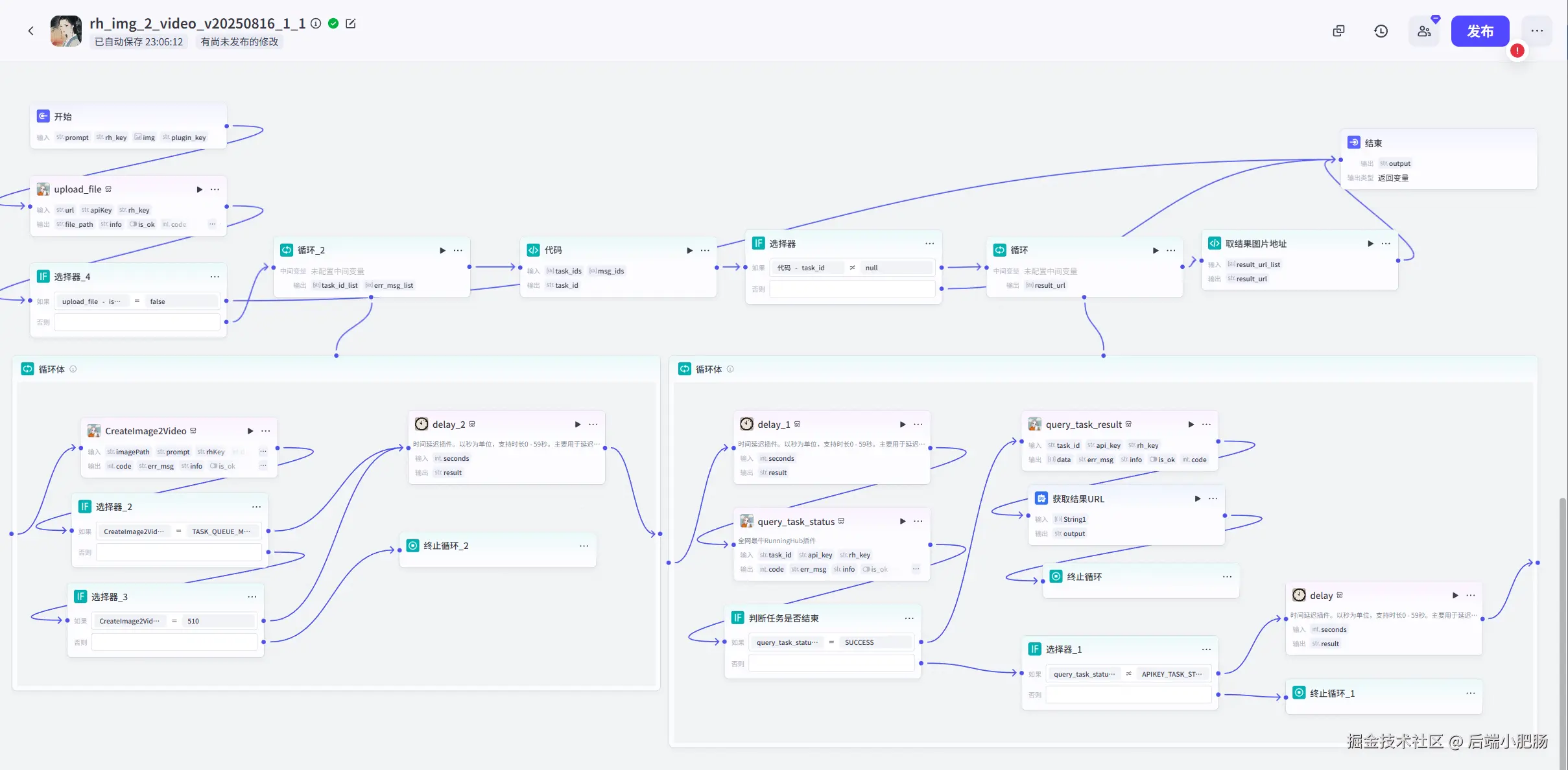Click info icon next to left 循环体
Image resolution: width=1568 pixels, height=770 pixels.
coord(73,369)
